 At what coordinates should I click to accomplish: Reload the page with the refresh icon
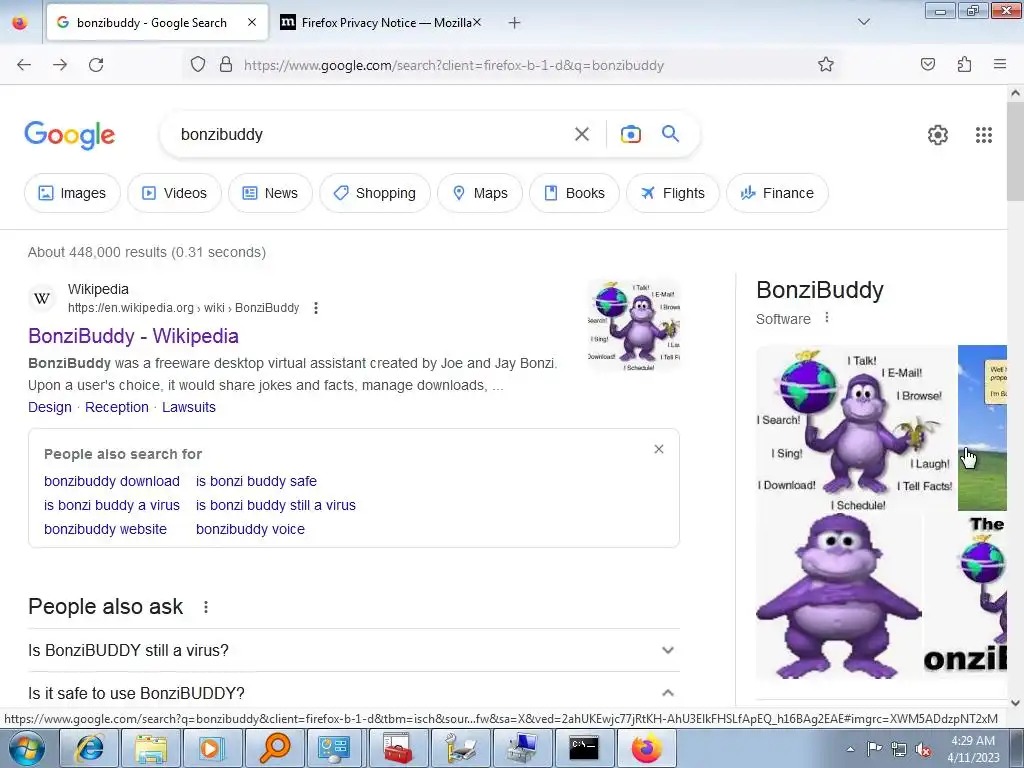tap(96, 65)
